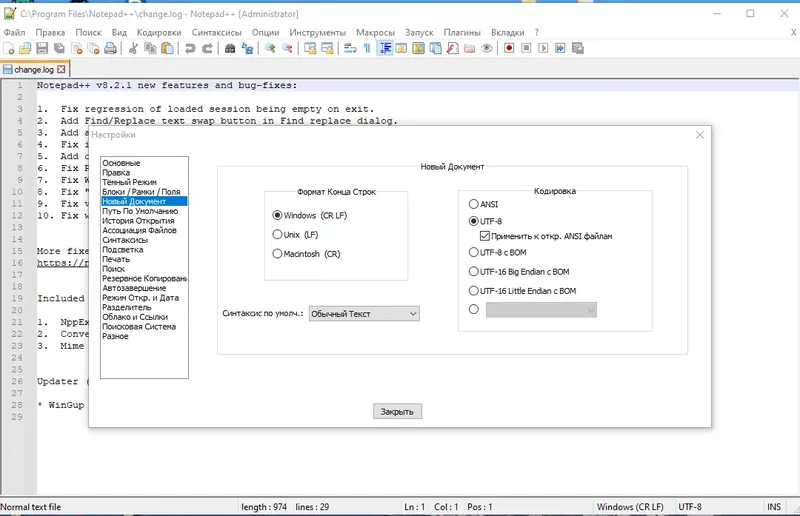Open the Синтаксисы menu
This screenshot has height=516, width=800.
pos(216,32)
